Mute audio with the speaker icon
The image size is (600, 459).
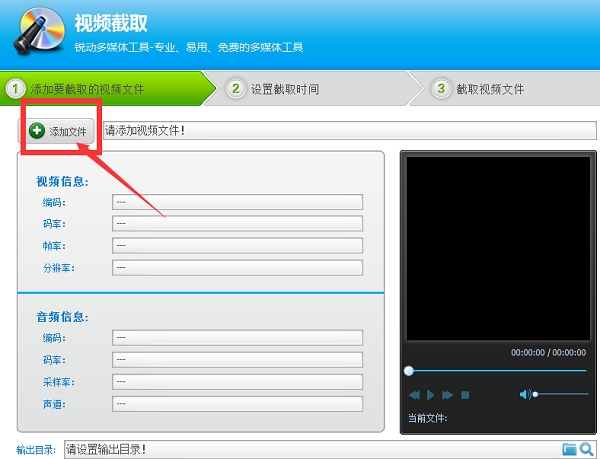(525, 394)
